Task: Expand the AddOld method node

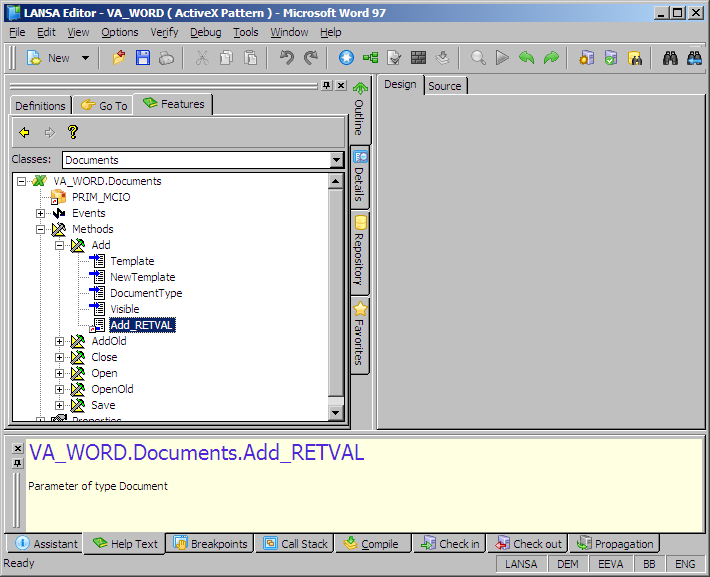Action: coord(60,341)
